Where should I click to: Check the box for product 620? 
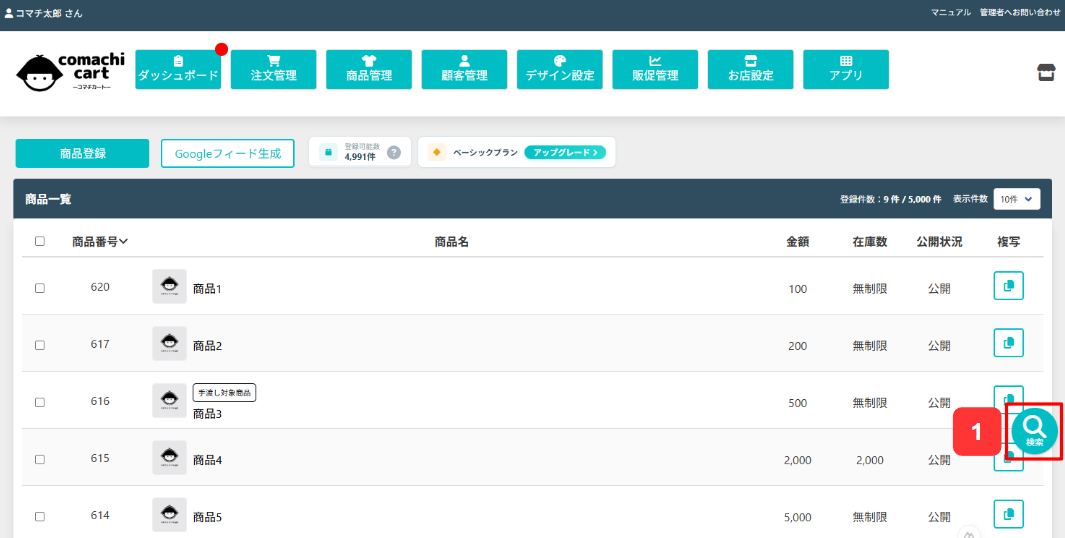coord(39,287)
